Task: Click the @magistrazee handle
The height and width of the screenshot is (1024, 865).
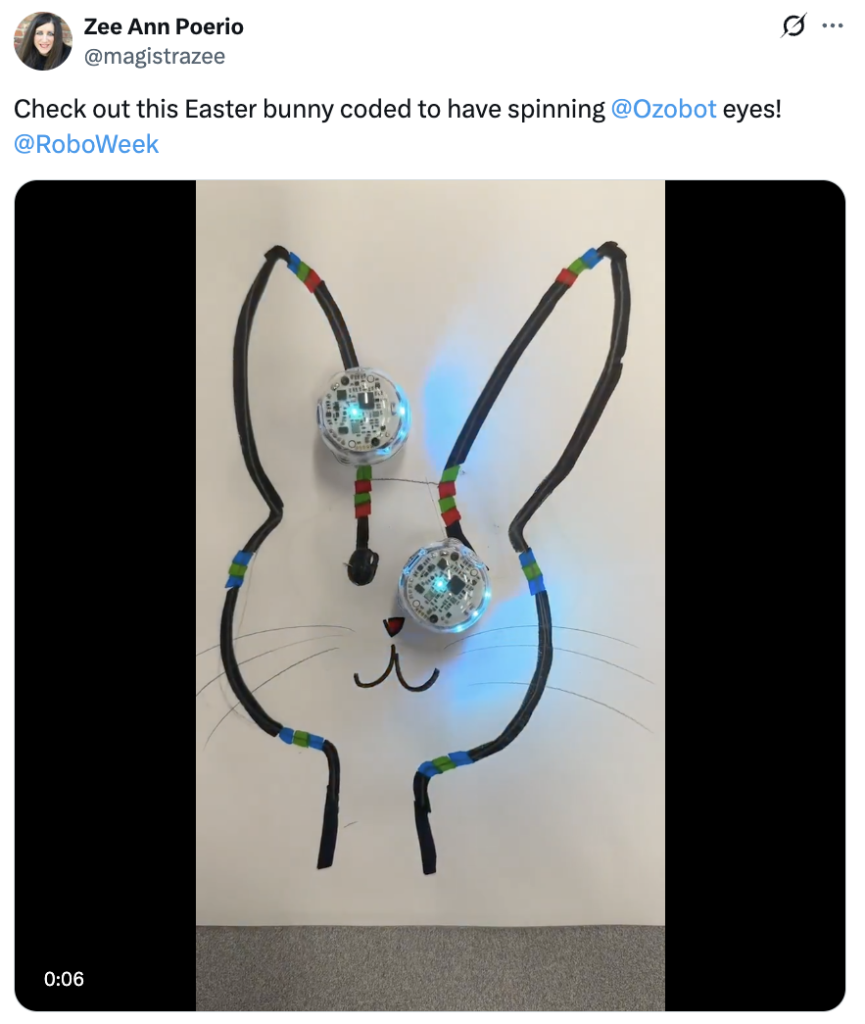Action: click(154, 57)
